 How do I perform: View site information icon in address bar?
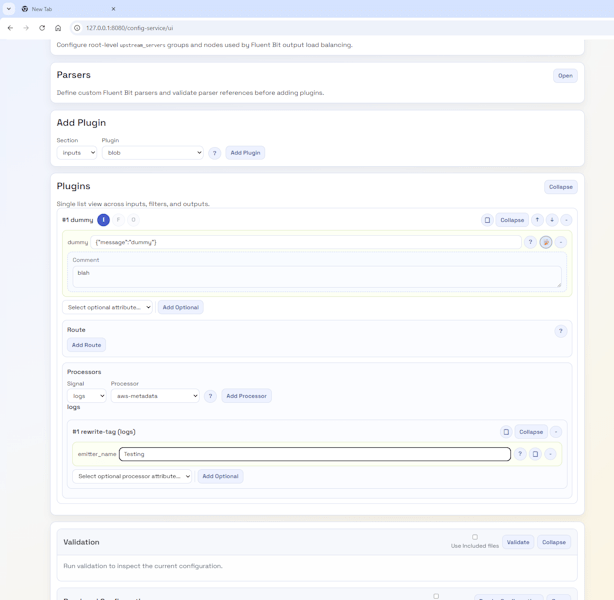click(x=77, y=28)
